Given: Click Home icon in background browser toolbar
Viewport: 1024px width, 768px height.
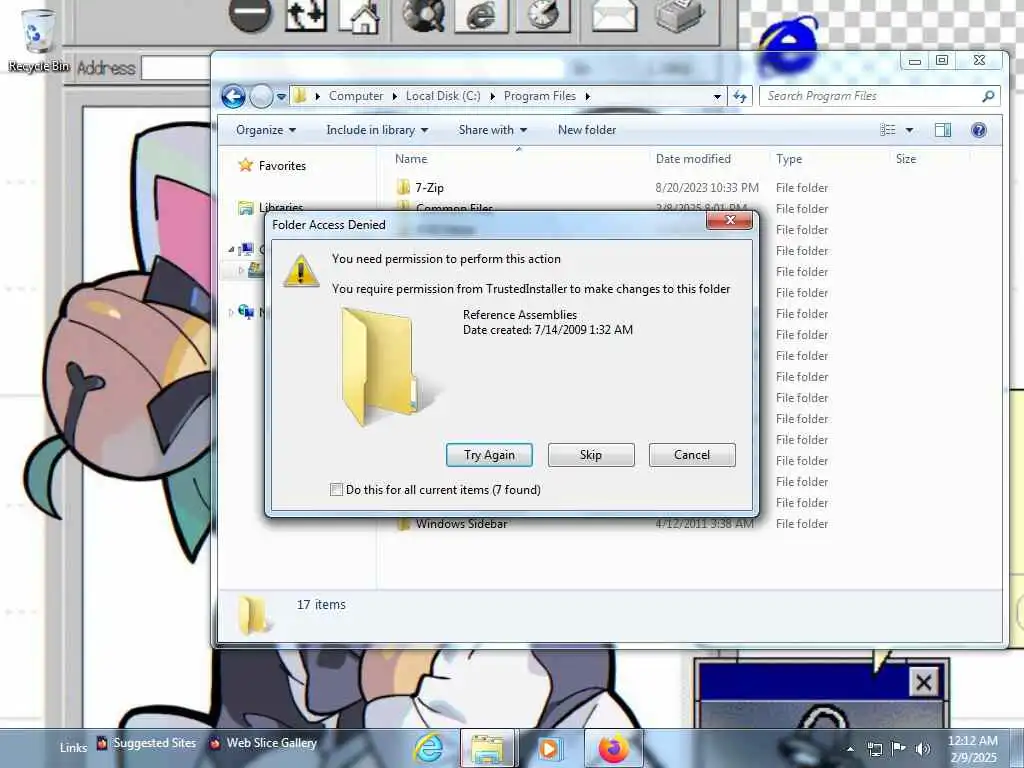Looking at the screenshot, I should point(360,16).
